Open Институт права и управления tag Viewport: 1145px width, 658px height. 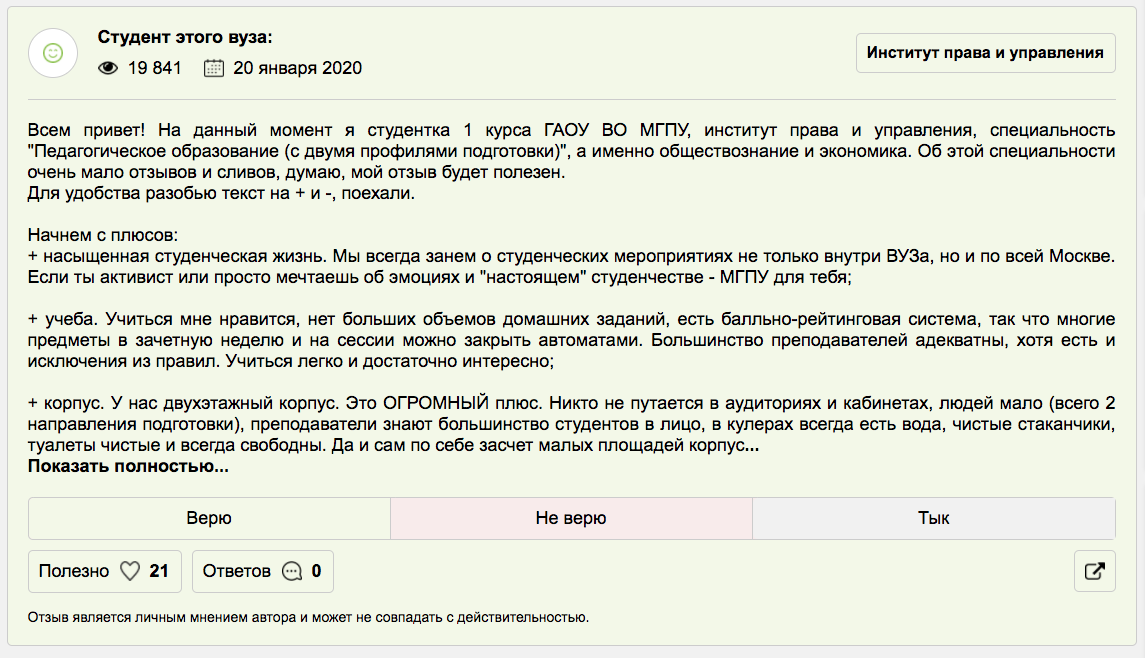coord(985,52)
